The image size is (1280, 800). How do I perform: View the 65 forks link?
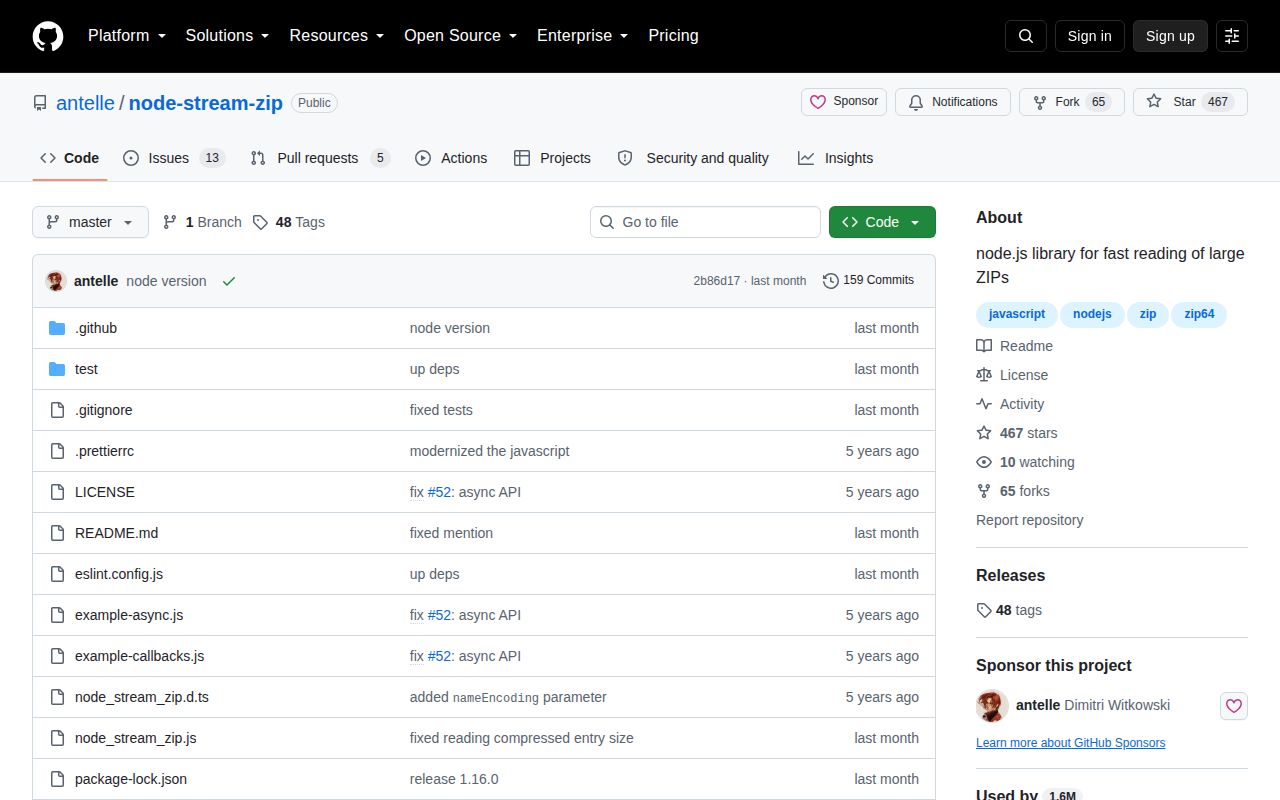click(1013, 491)
